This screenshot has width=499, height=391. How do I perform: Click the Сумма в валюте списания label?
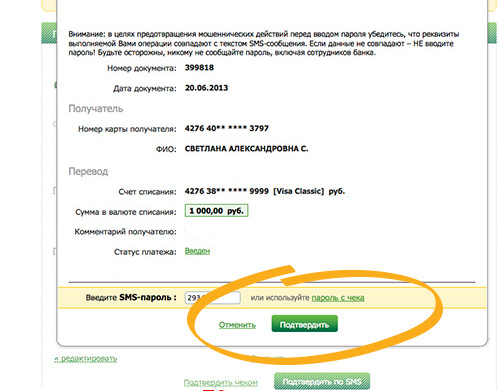click(x=126, y=212)
